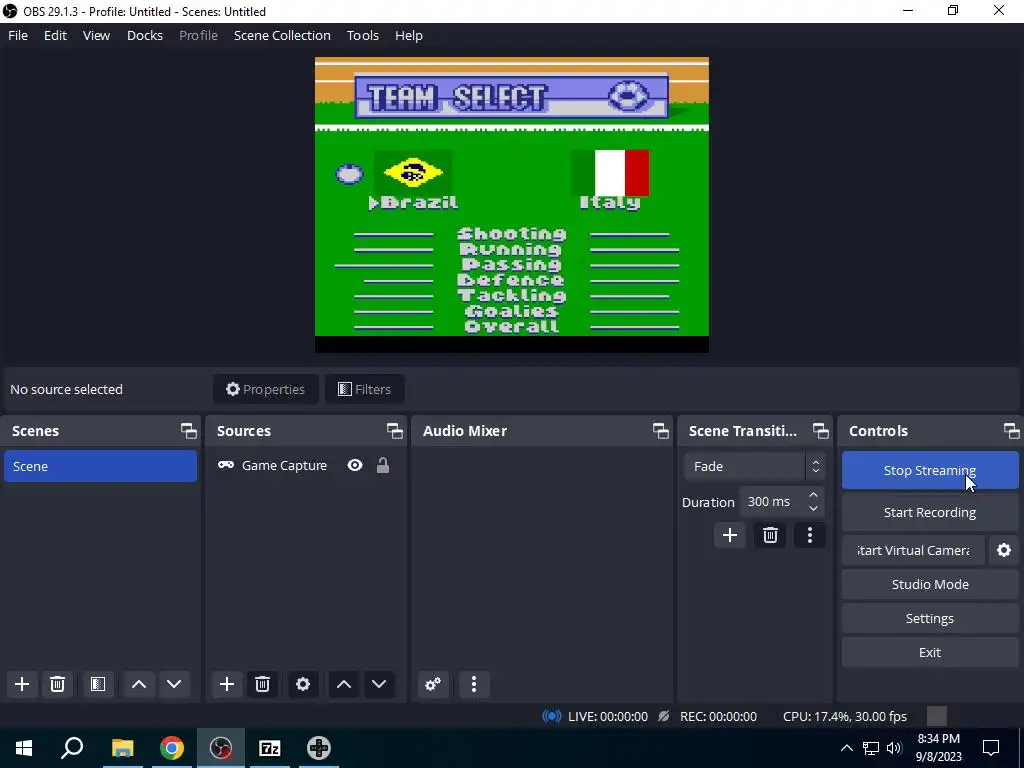Remove transition trash icon
The image size is (1024, 768).
(770, 536)
